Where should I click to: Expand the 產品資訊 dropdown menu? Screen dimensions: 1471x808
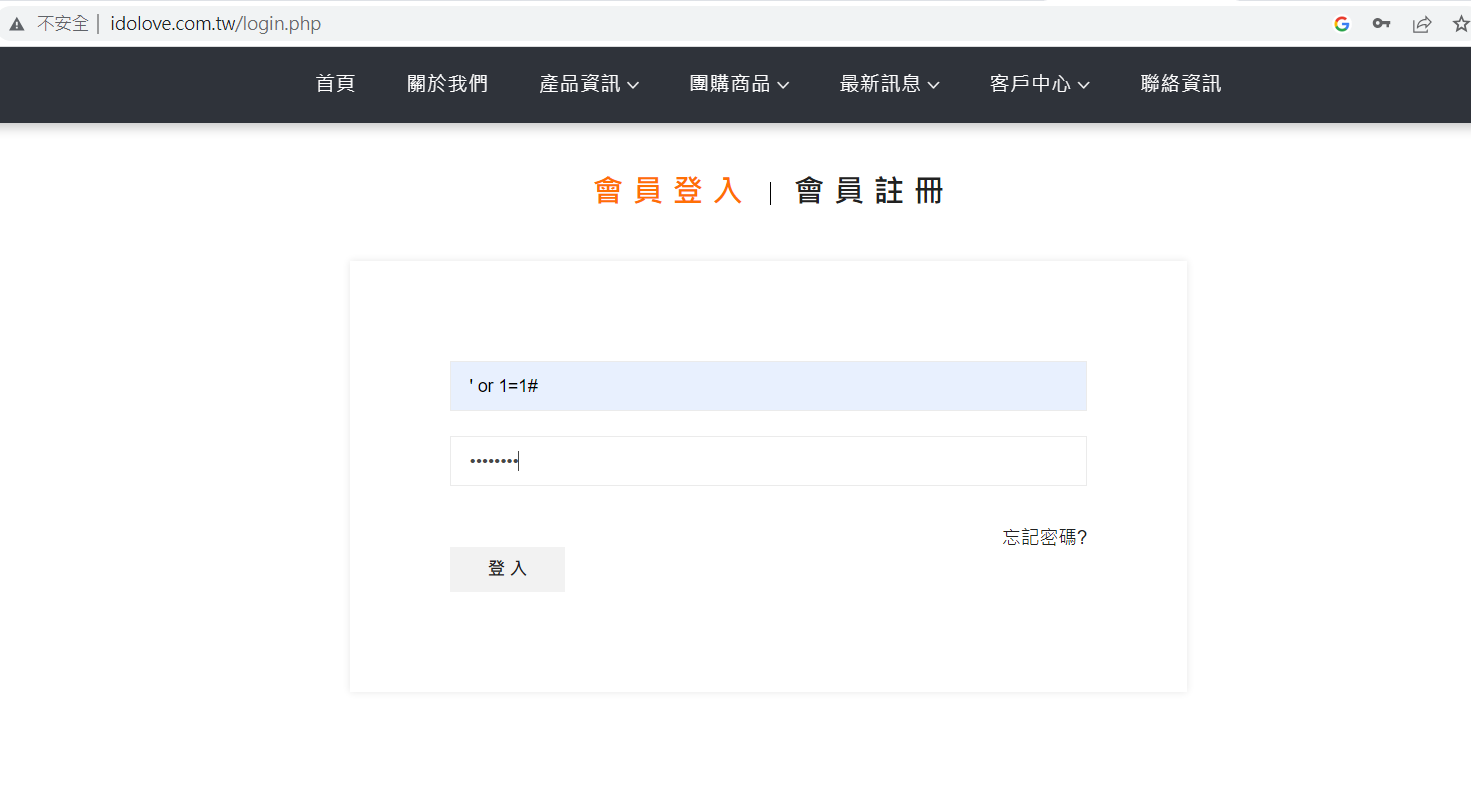pos(589,84)
